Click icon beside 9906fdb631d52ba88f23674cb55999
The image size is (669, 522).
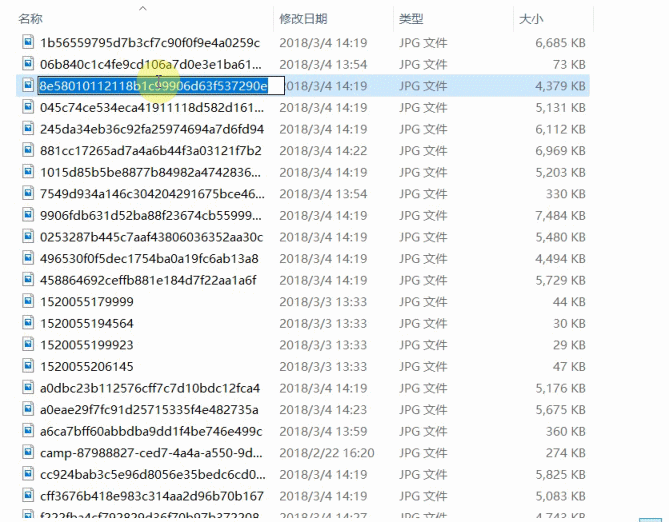[x=28, y=215]
